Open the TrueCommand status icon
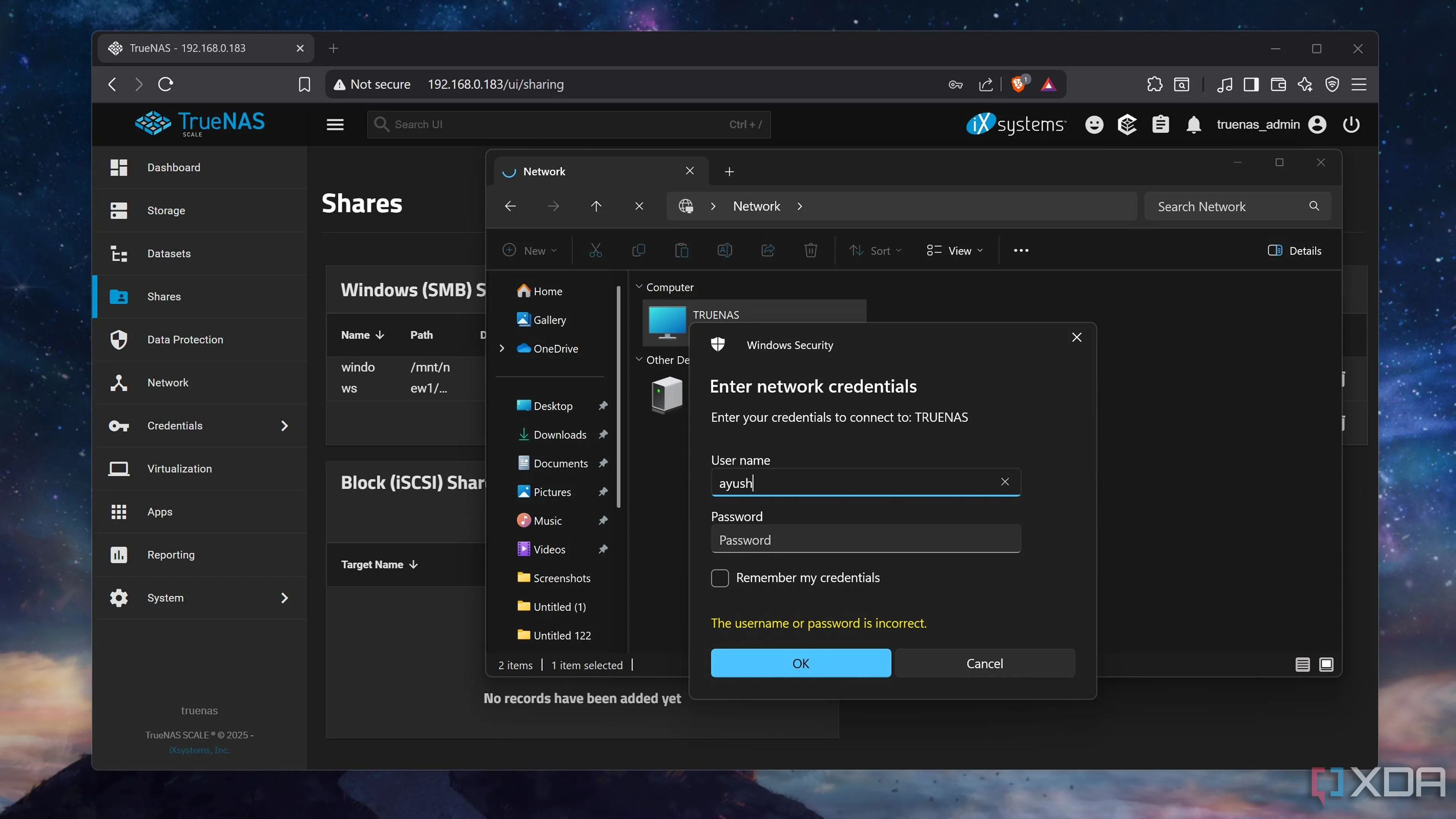Image resolution: width=1456 pixels, height=819 pixels. coord(1127,124)
